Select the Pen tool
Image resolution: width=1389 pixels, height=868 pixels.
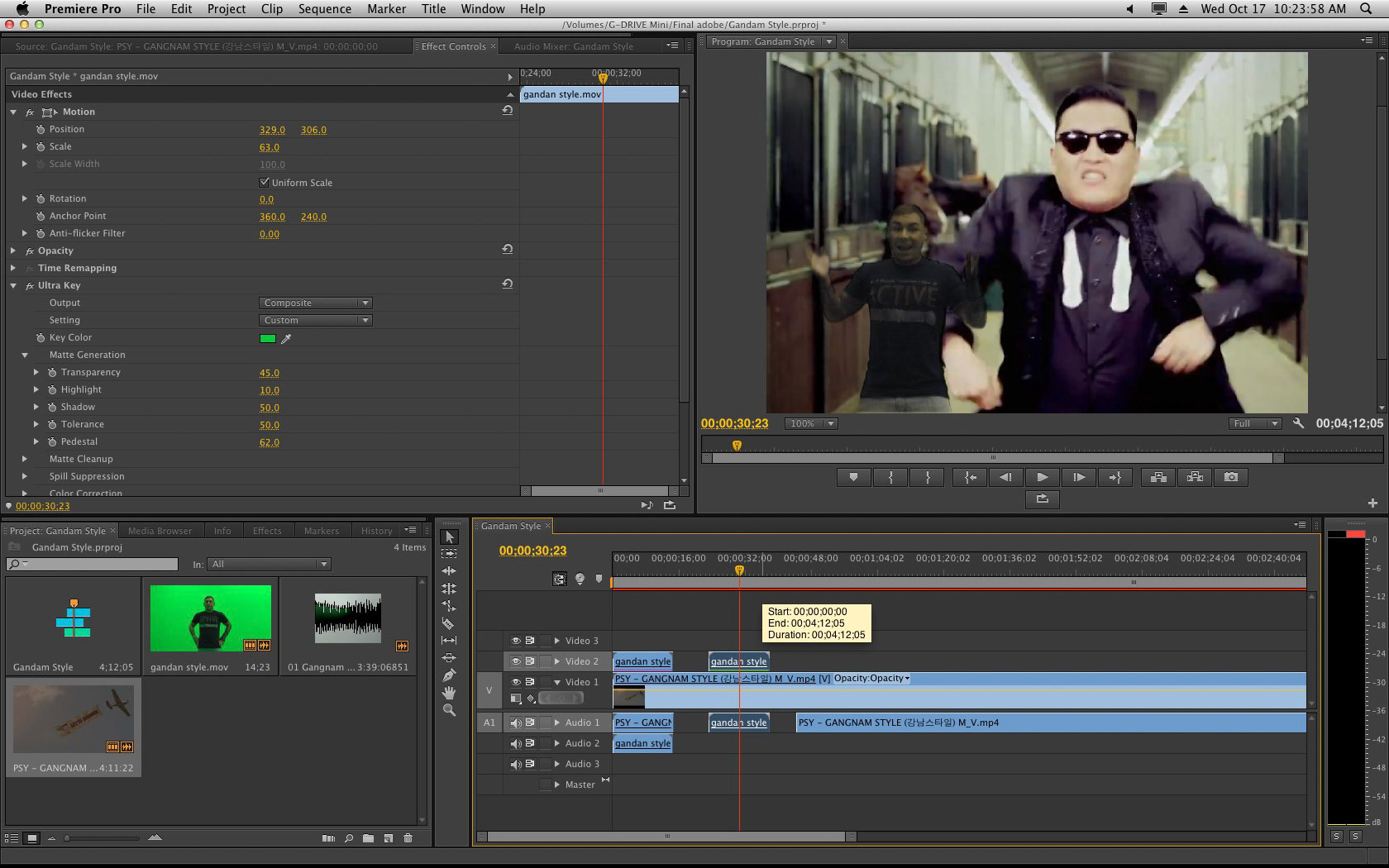[449, 675]
